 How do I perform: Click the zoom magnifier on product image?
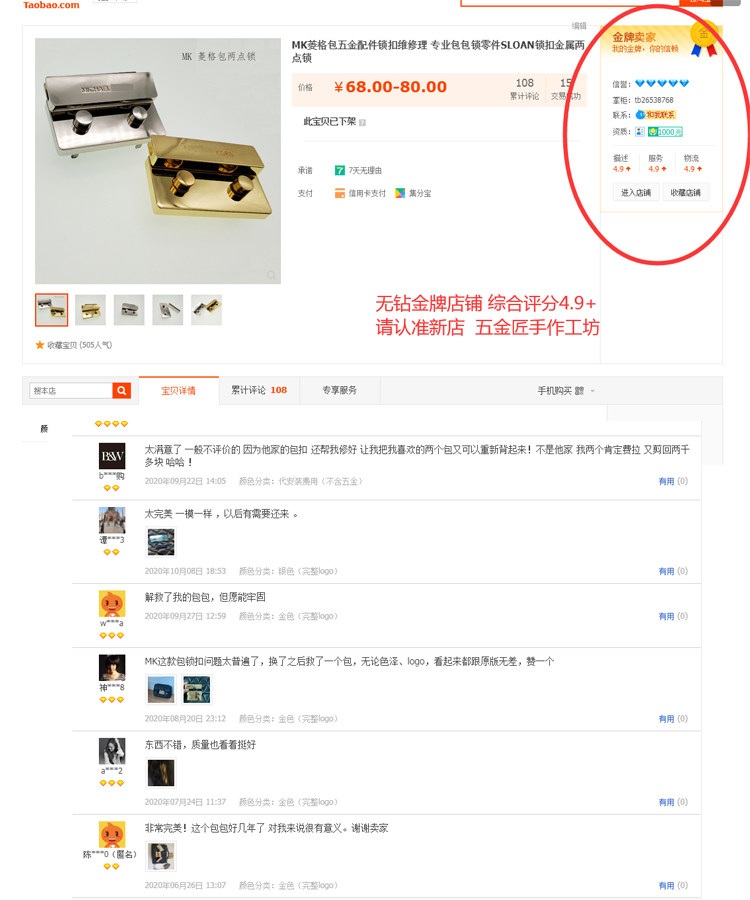click(x=271, y=275)
